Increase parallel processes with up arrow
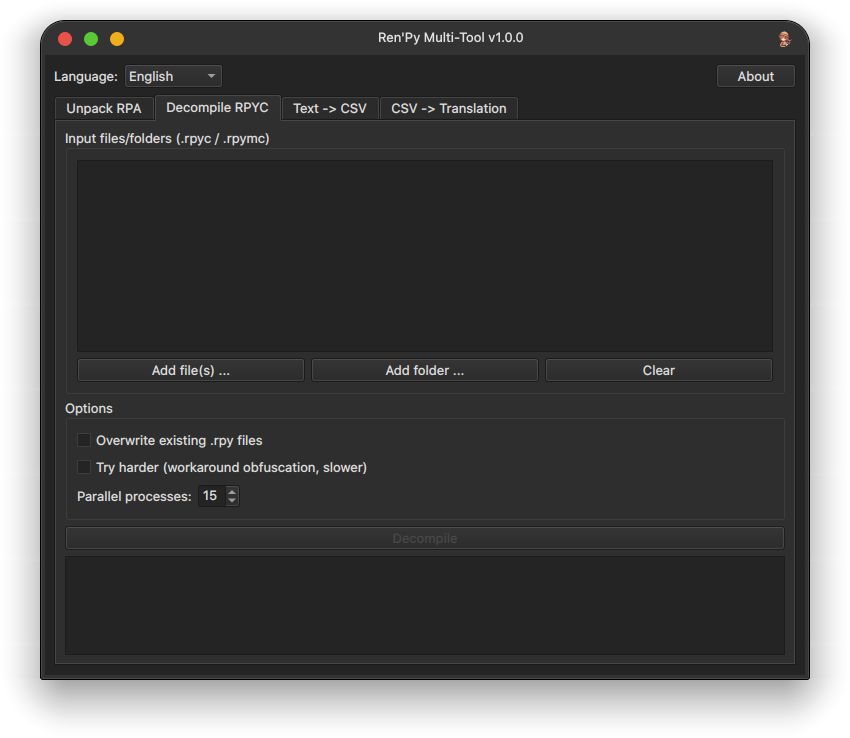850x738 pixels. (x=232, y=491)
